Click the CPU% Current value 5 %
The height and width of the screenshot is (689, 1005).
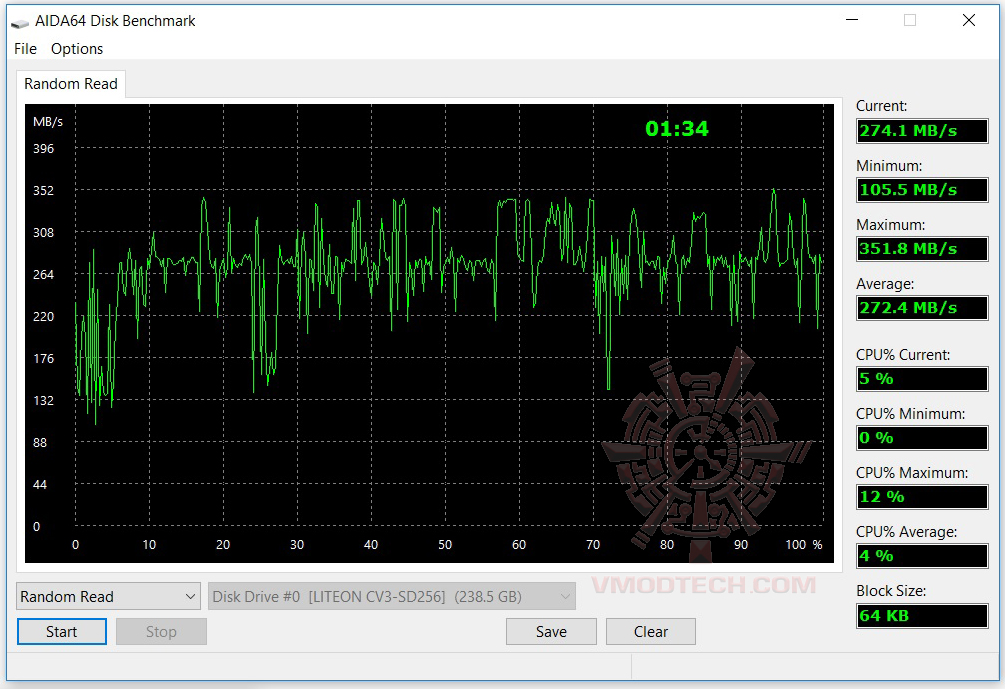pos(922,379)
